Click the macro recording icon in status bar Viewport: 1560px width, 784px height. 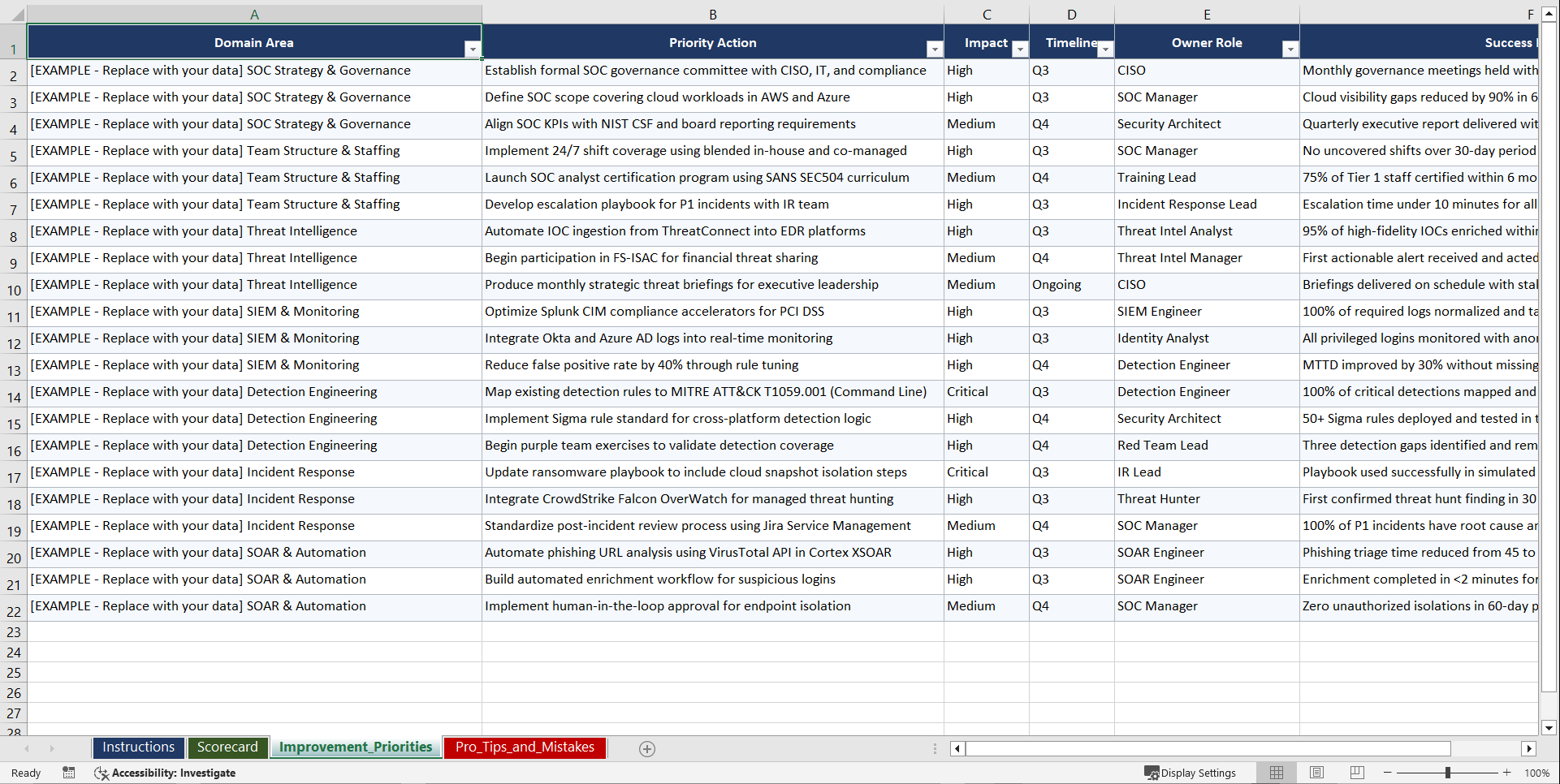click(x=69, y=773)
